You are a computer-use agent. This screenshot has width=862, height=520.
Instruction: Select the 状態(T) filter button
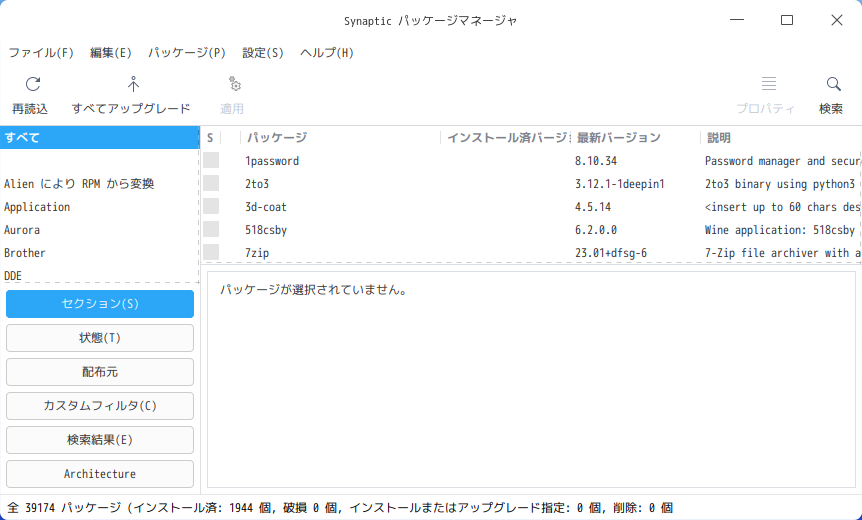pyautogui.click(x=100, y=338)
